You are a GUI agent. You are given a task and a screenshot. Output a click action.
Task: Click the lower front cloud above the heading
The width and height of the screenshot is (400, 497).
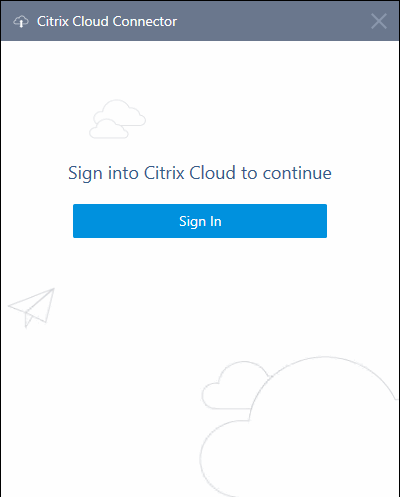[x=108, y=129]
